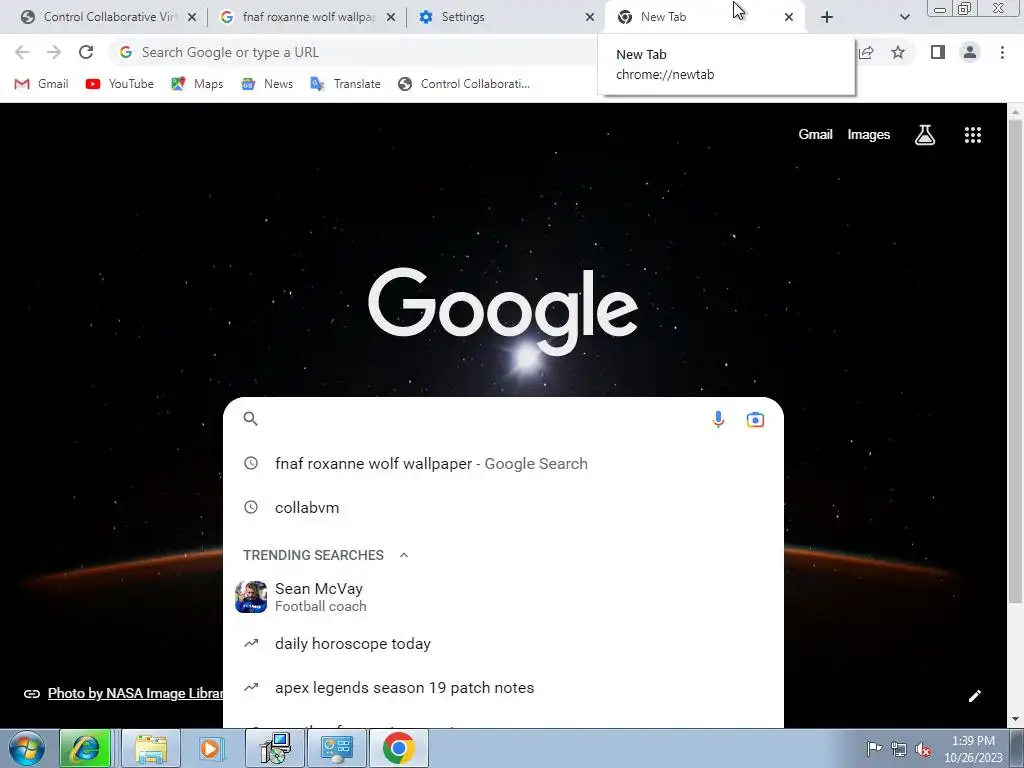Screen dimensions: 1024x768
Task: Customize this page with the pencil icon
Action: point(974,696)
